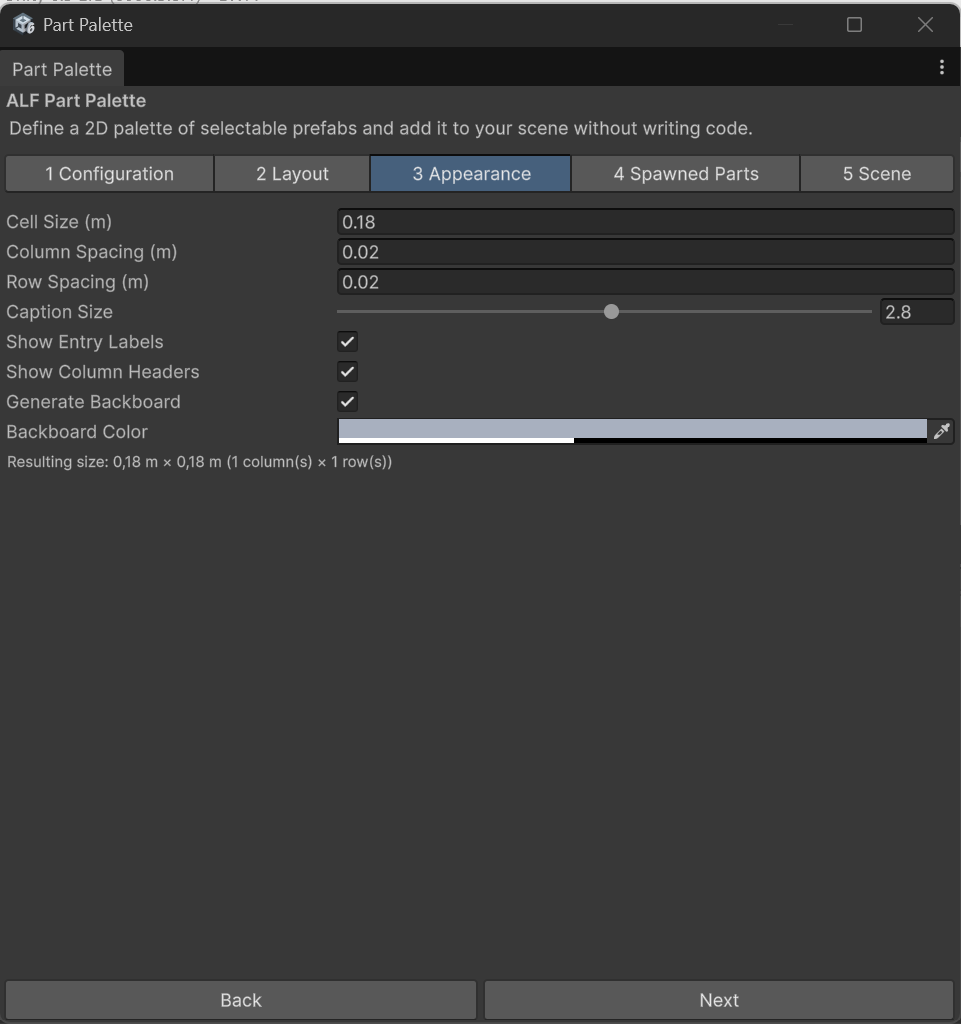Click the Show Entry Labels label text

[x=85, y=342]
